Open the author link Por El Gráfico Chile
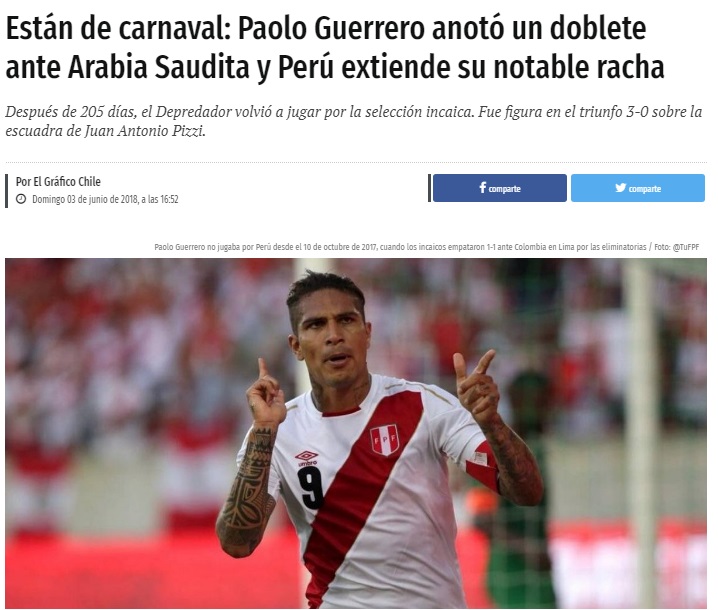The image size is (718, 610). 58,182
